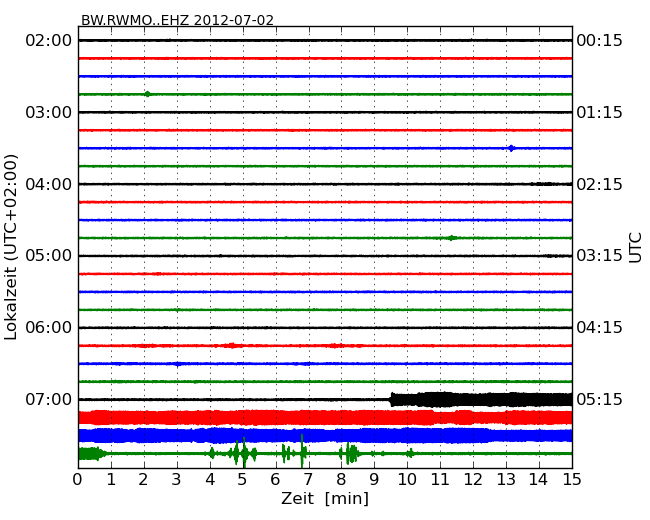Click the blue spike near minute 13
Image resolution: width=650 pixels, height=520 pixels.
click(x=511, y=148)
